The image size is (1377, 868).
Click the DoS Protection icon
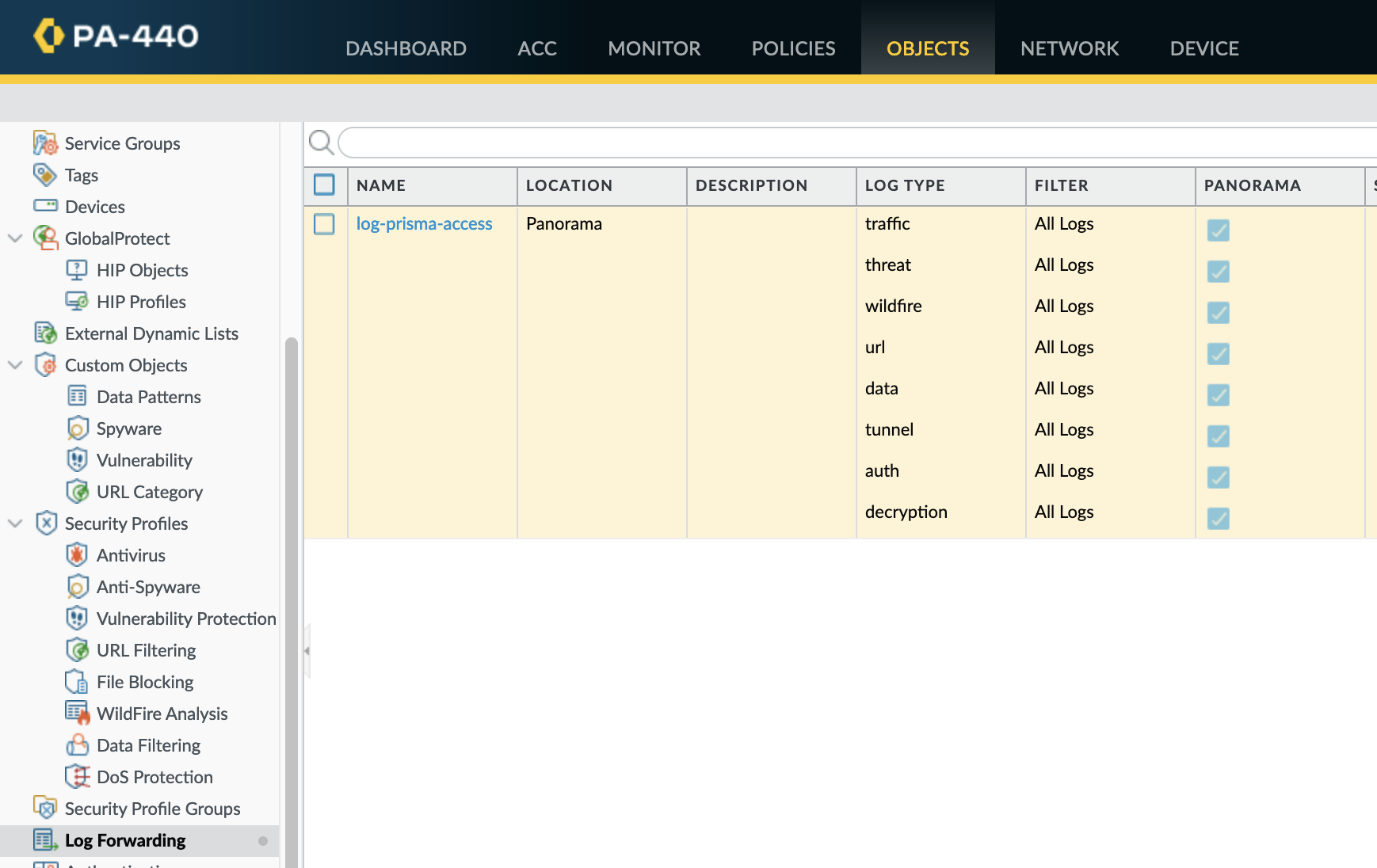coord(78,776)
